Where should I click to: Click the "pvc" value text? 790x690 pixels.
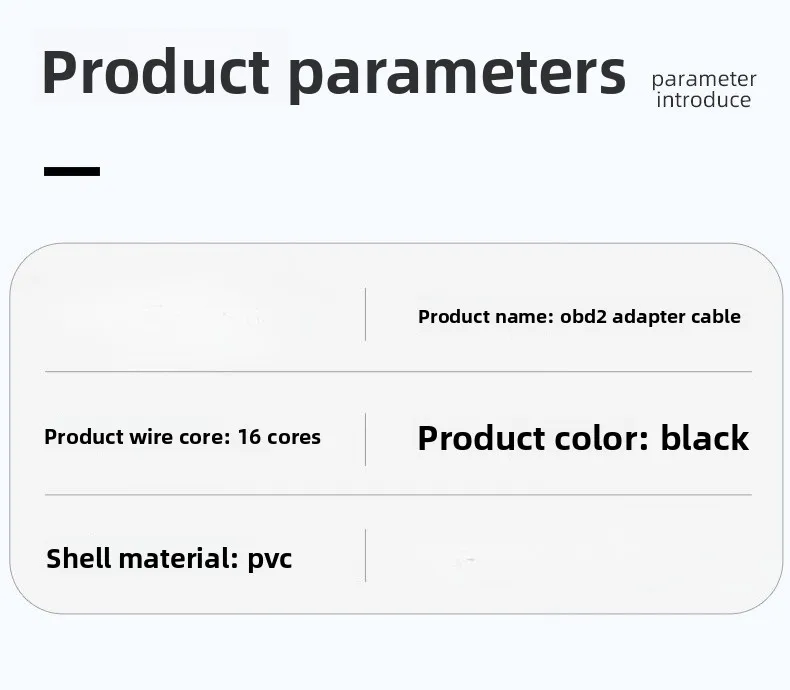pos(270,558)
